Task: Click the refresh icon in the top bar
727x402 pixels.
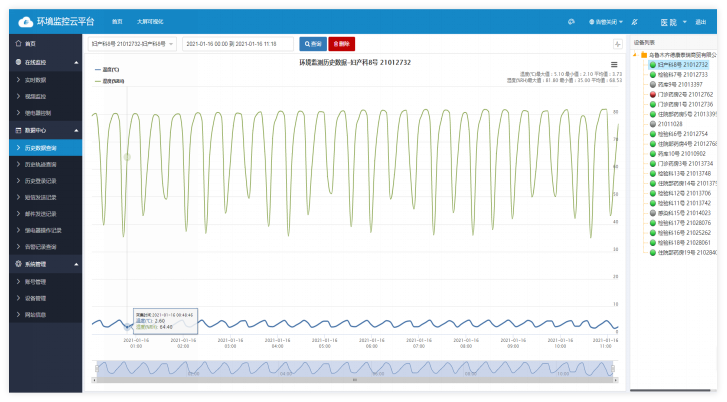Action: click(571, 22)
